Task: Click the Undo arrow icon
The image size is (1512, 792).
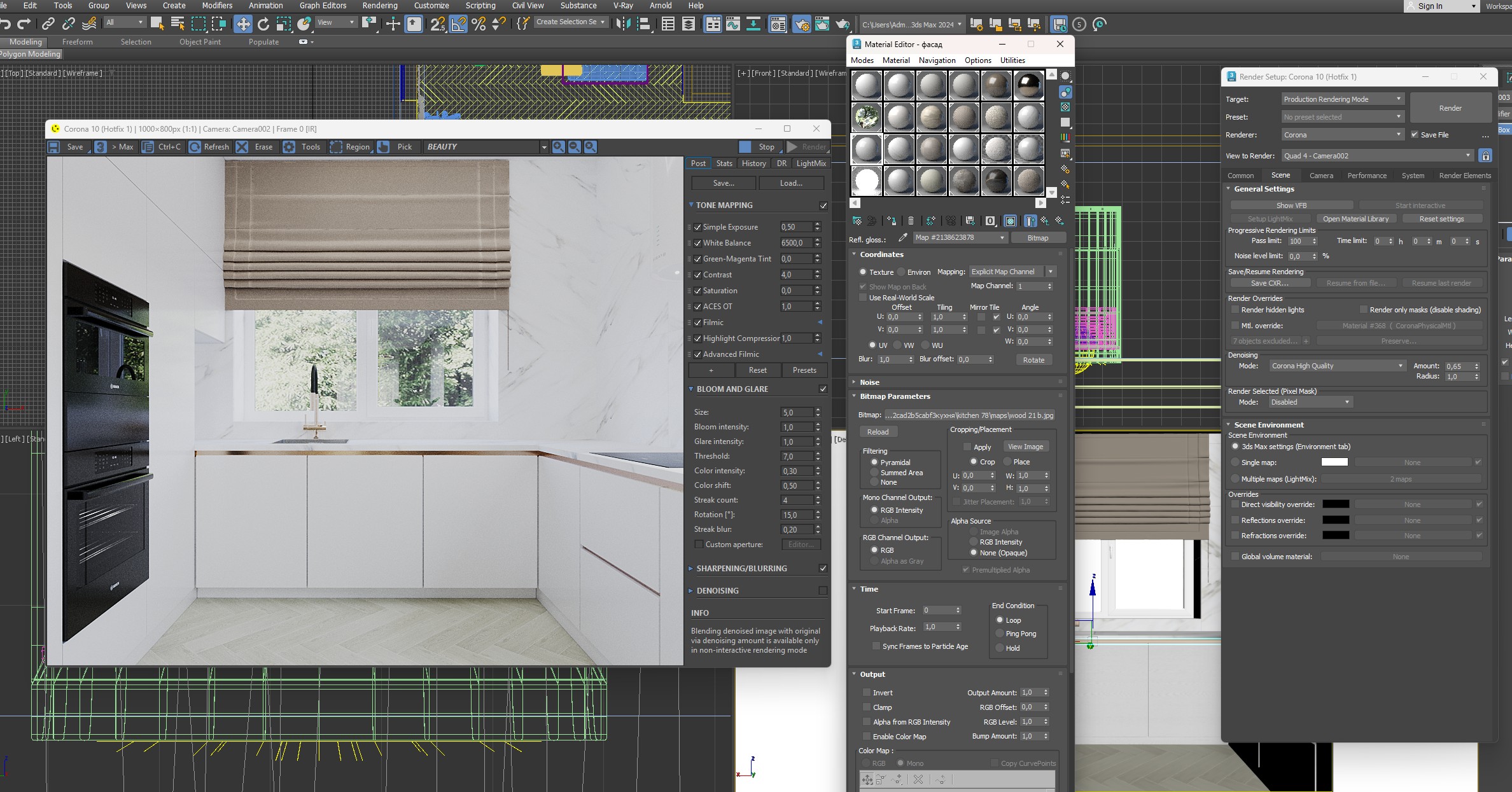Action: click(5, 24)
